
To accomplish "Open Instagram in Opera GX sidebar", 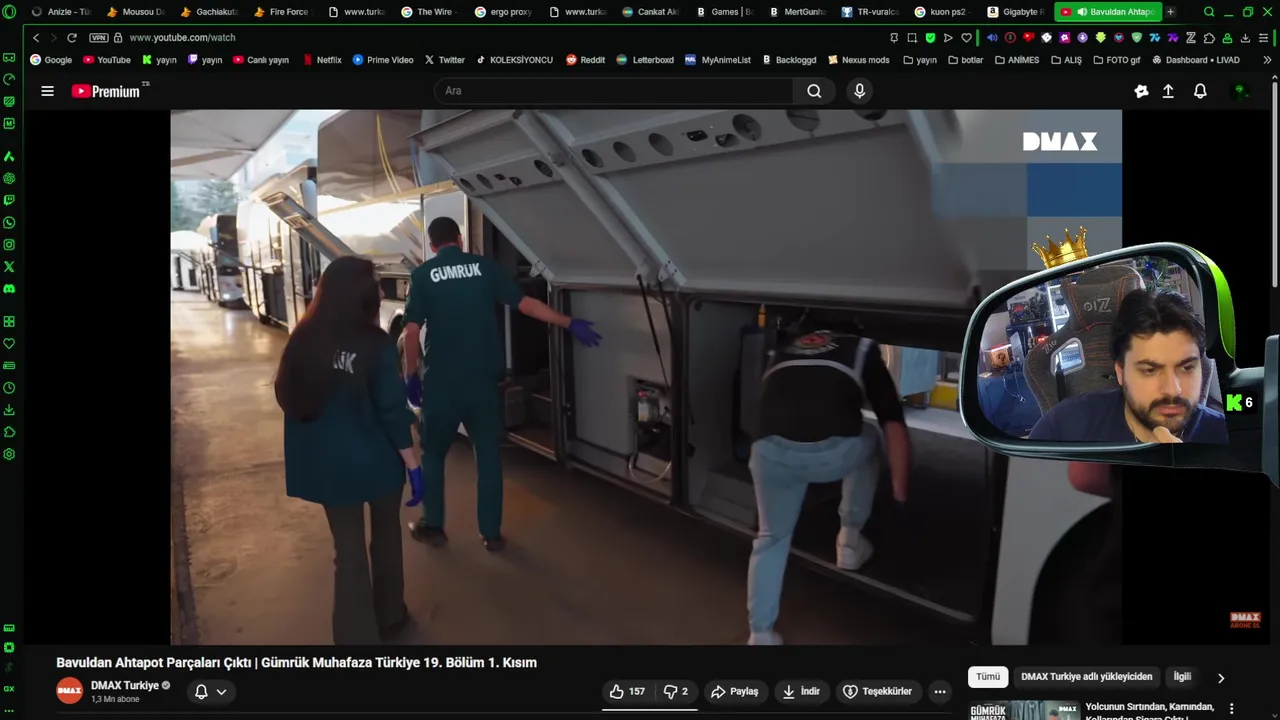I will (9, 245).
